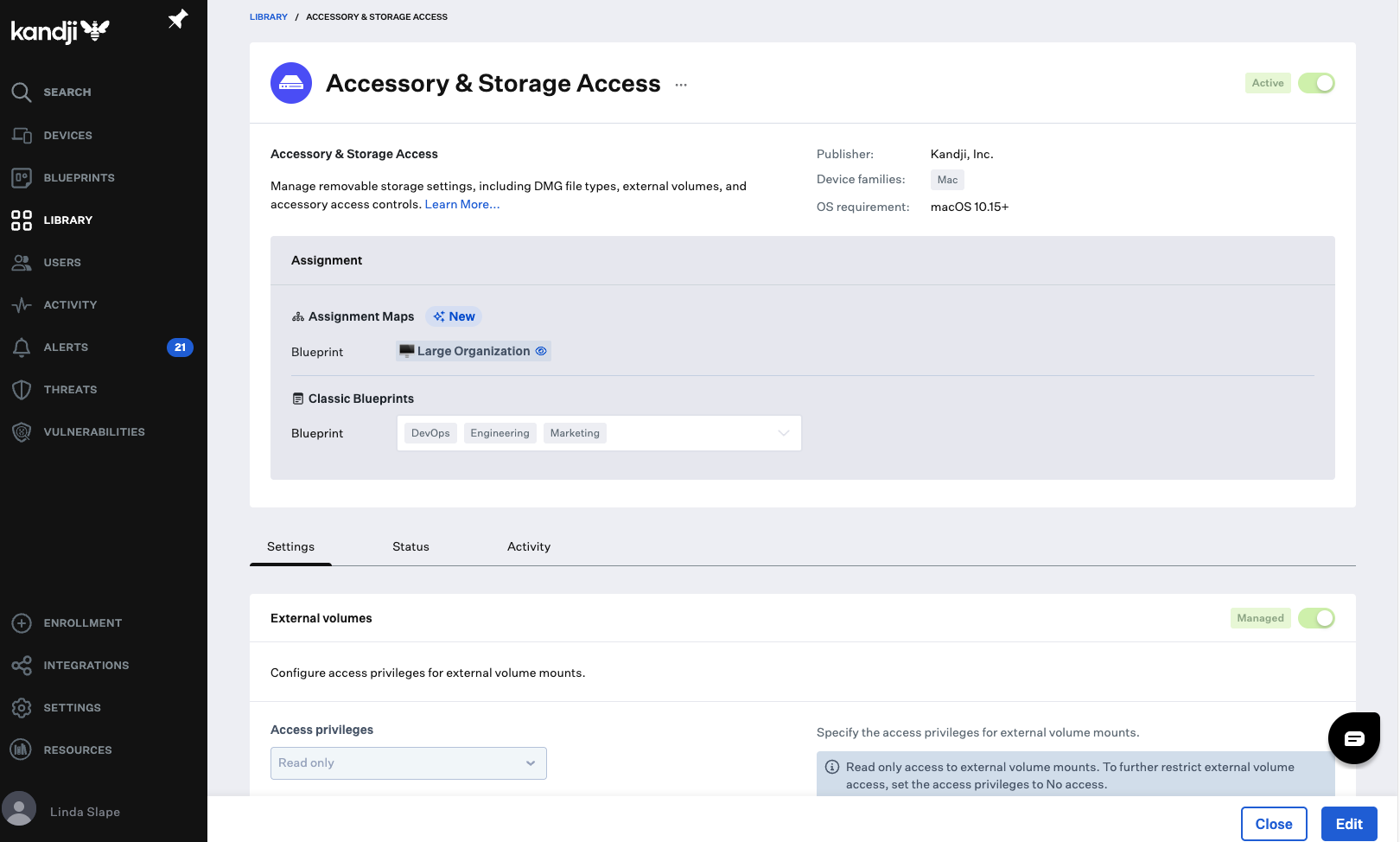Click the Active status label
The width and height of the screenshot is (1400, 842).
(x=1268, y=83)
